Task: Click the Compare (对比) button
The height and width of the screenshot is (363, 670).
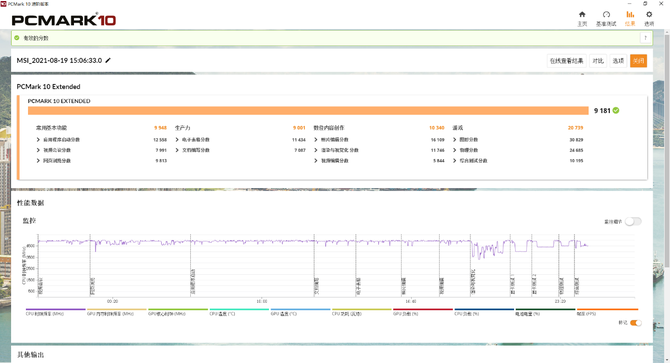Action: click(598, 61)
